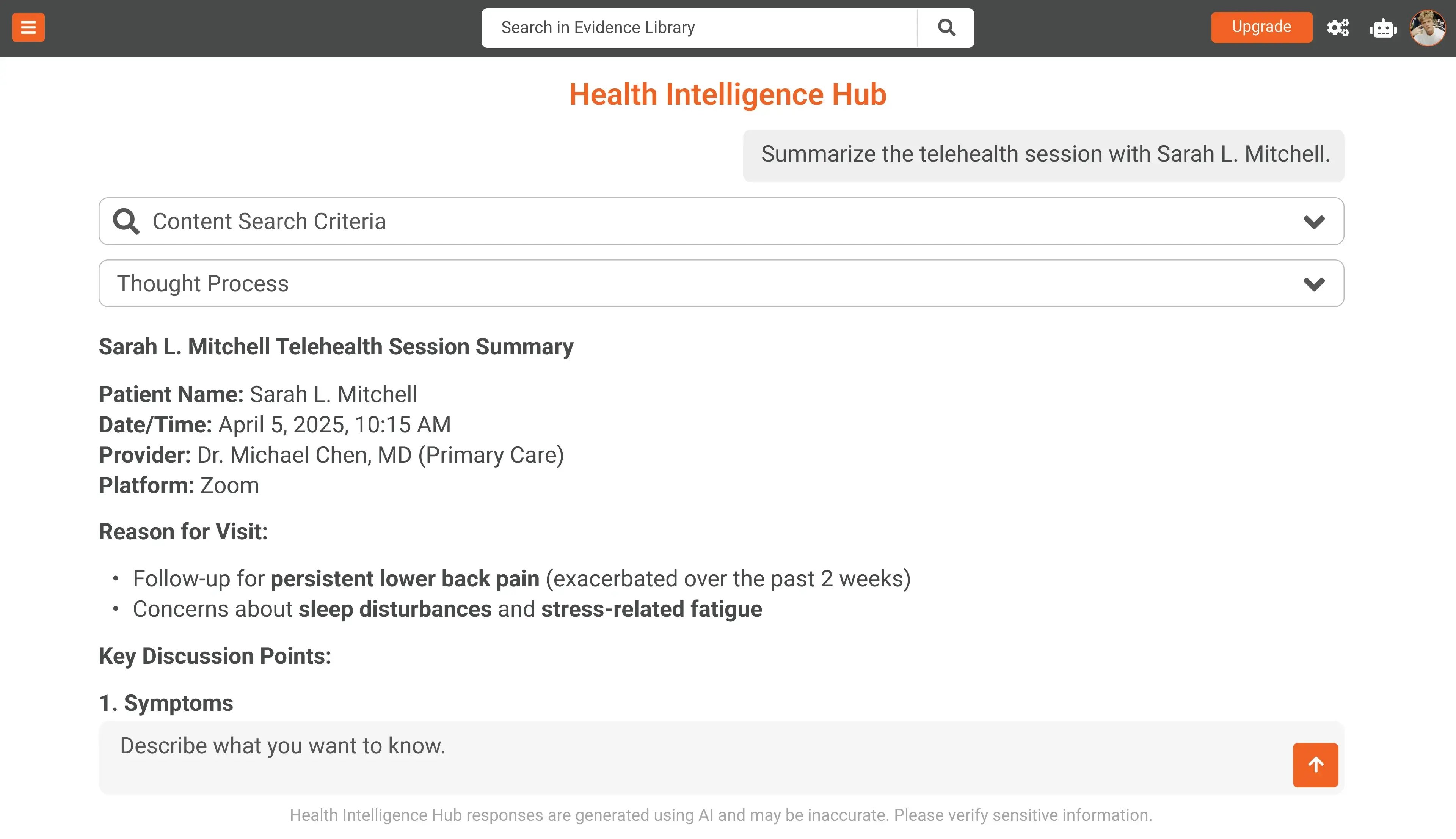Open the orange hamburger menu
The width and height of the screenshot is (1456, 839).
tap(28, 28)
